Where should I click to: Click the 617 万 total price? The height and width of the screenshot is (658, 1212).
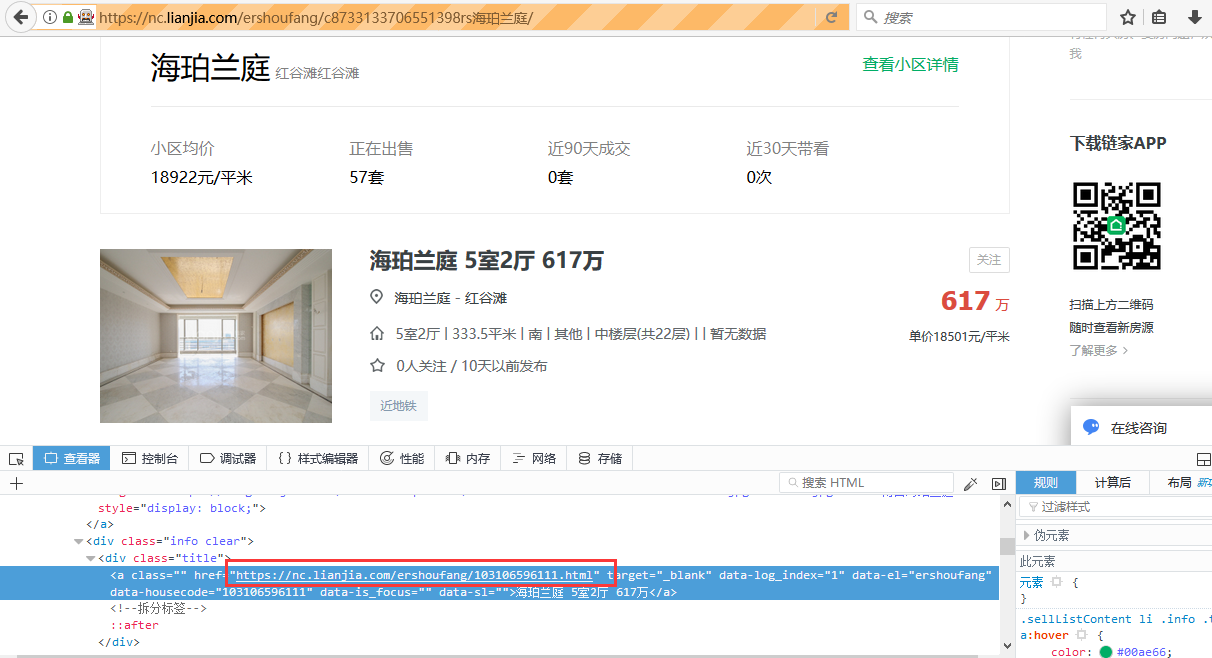(x=975, y=301)
